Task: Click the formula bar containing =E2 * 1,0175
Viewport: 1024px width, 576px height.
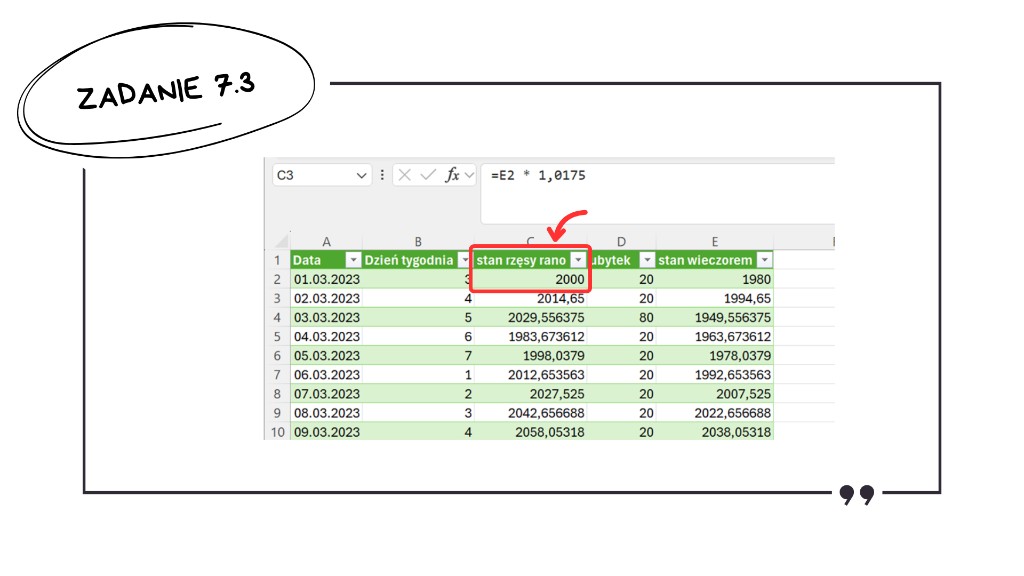Action: pyautogui.click(x=658, y=193)
